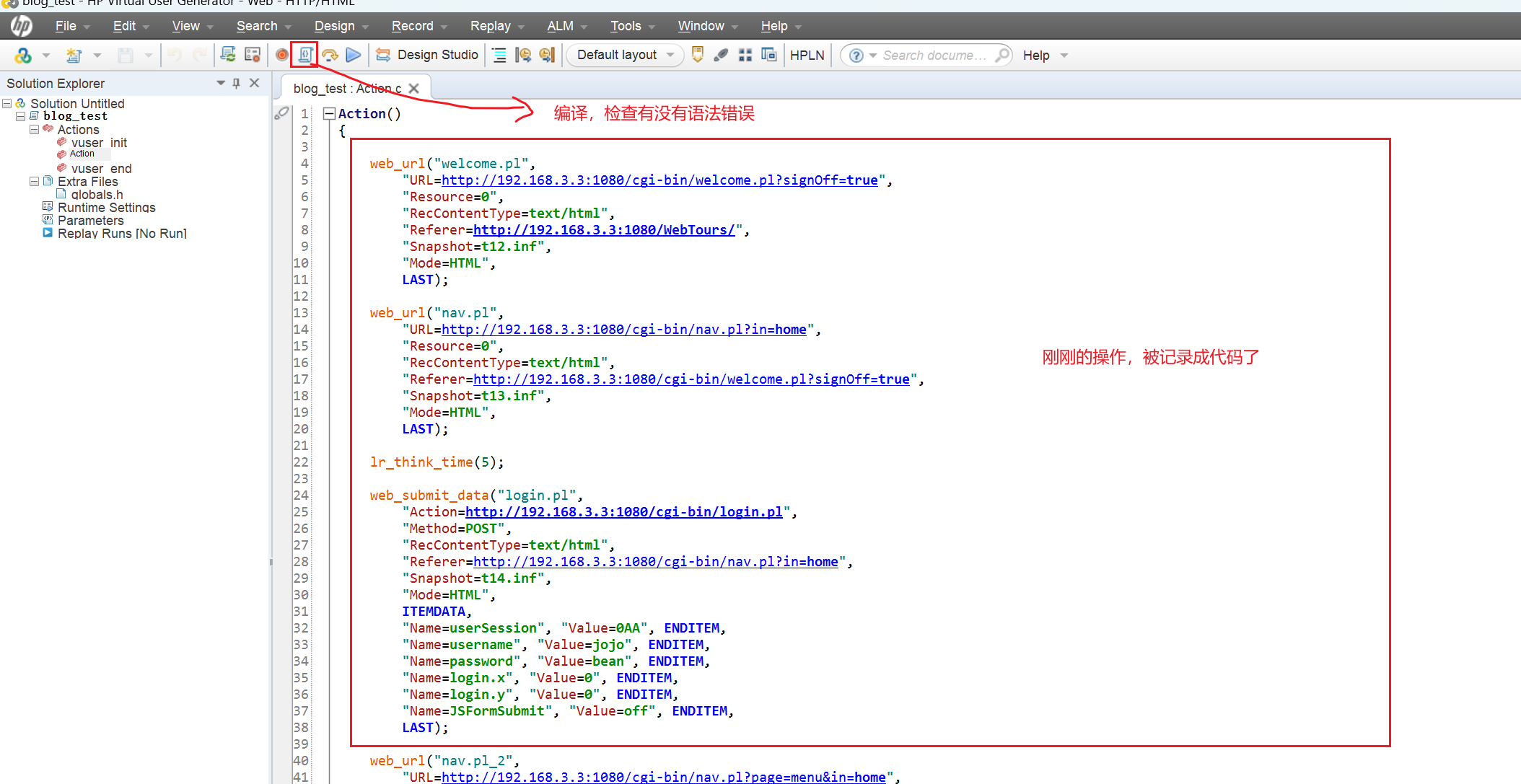Open the ALM menu

[x=566, y=26]
